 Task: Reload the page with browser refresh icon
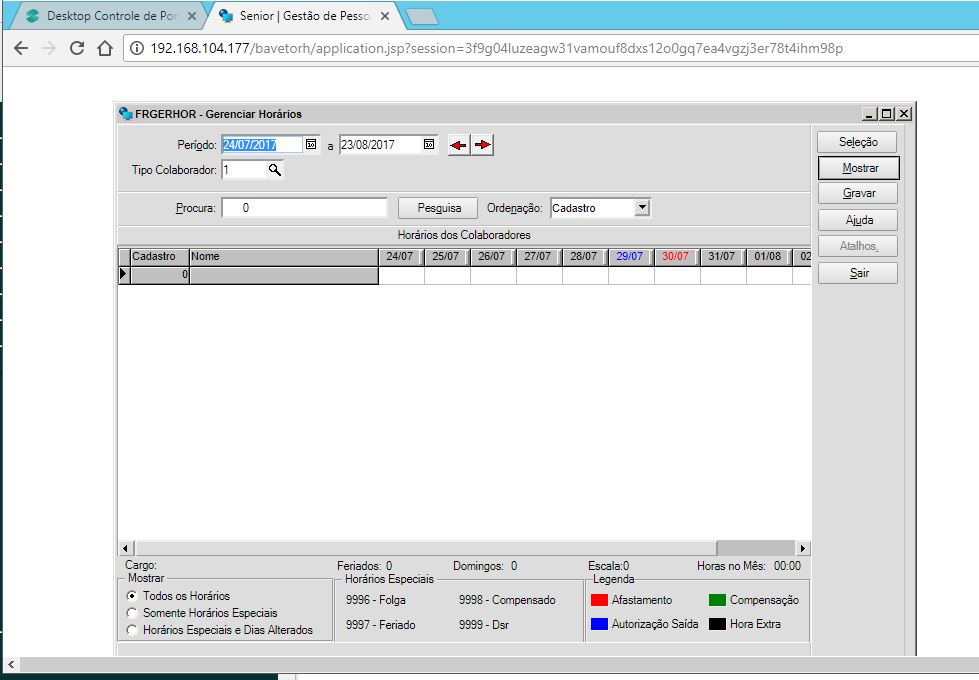tap(77, 48)
